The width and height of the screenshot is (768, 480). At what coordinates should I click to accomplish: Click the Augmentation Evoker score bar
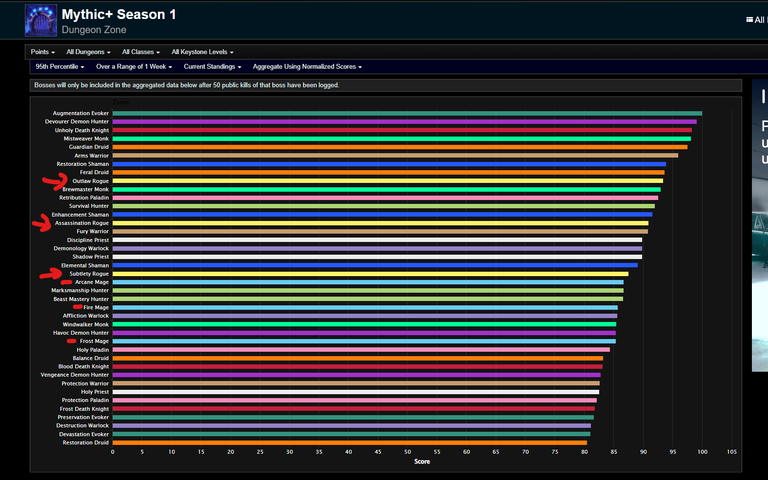[x=407, y=113]
